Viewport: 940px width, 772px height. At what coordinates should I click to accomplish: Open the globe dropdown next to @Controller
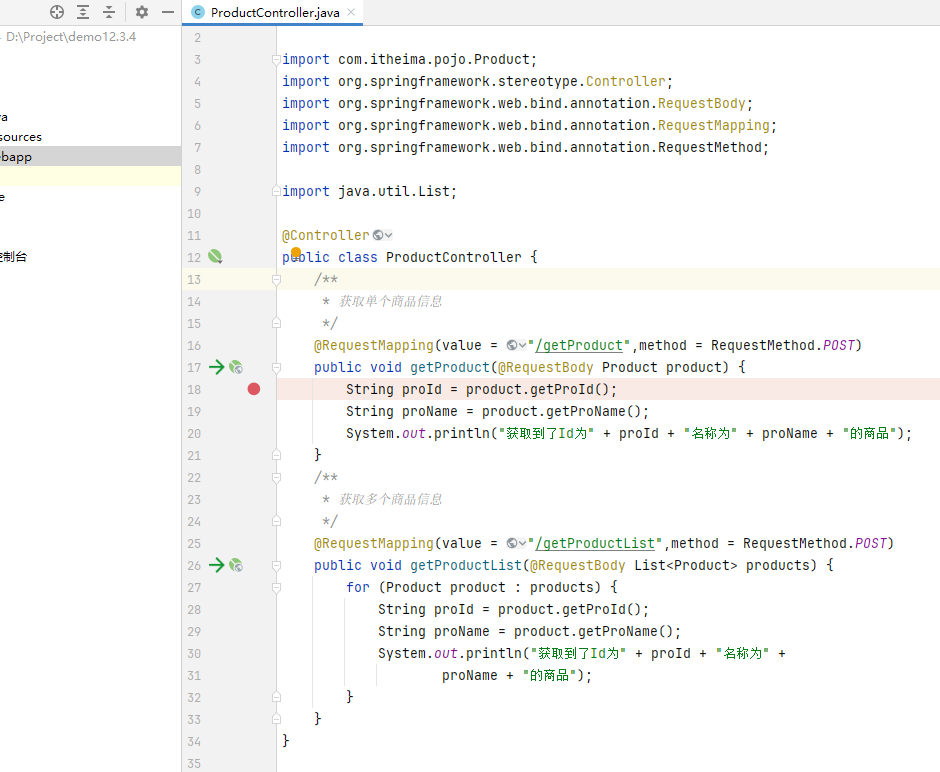[x=382, y=235]
